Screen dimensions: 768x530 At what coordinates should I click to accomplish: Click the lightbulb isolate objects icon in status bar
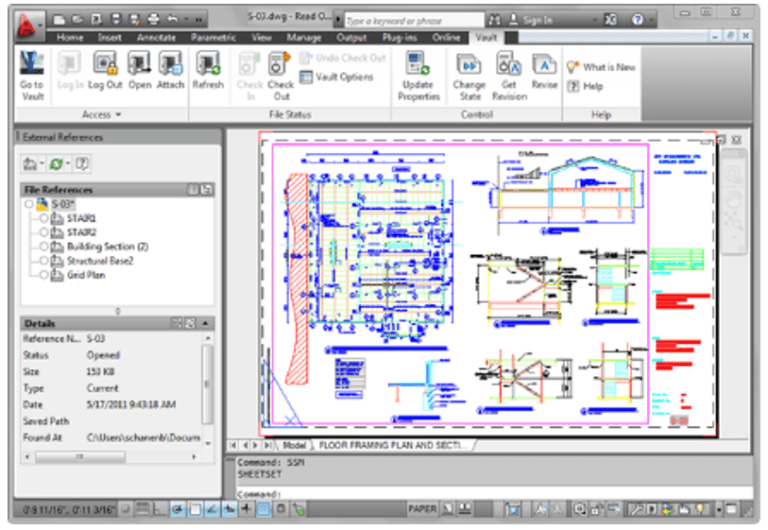[700, 509]
